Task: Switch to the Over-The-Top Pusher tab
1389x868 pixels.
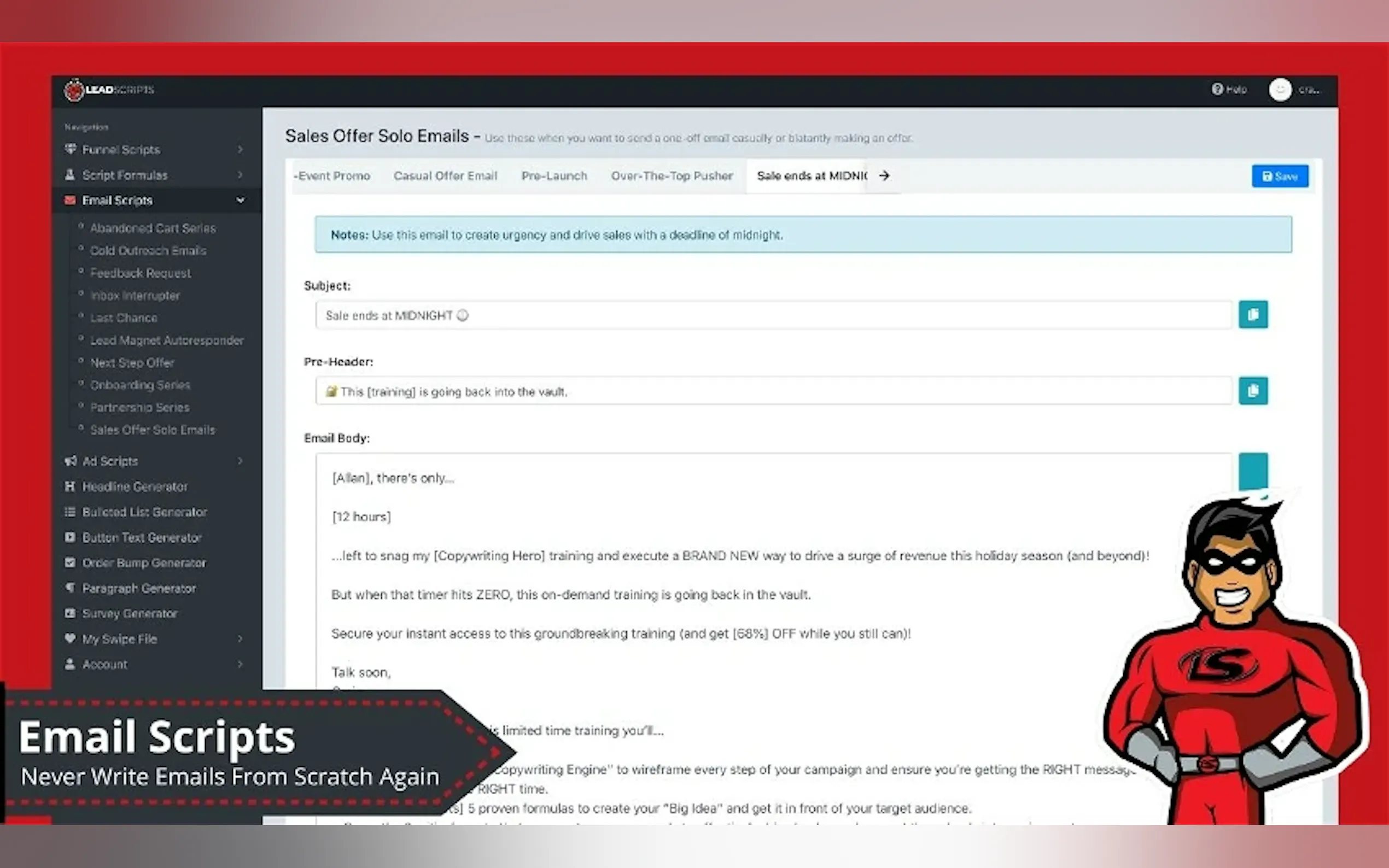Action: pos(671,175)
